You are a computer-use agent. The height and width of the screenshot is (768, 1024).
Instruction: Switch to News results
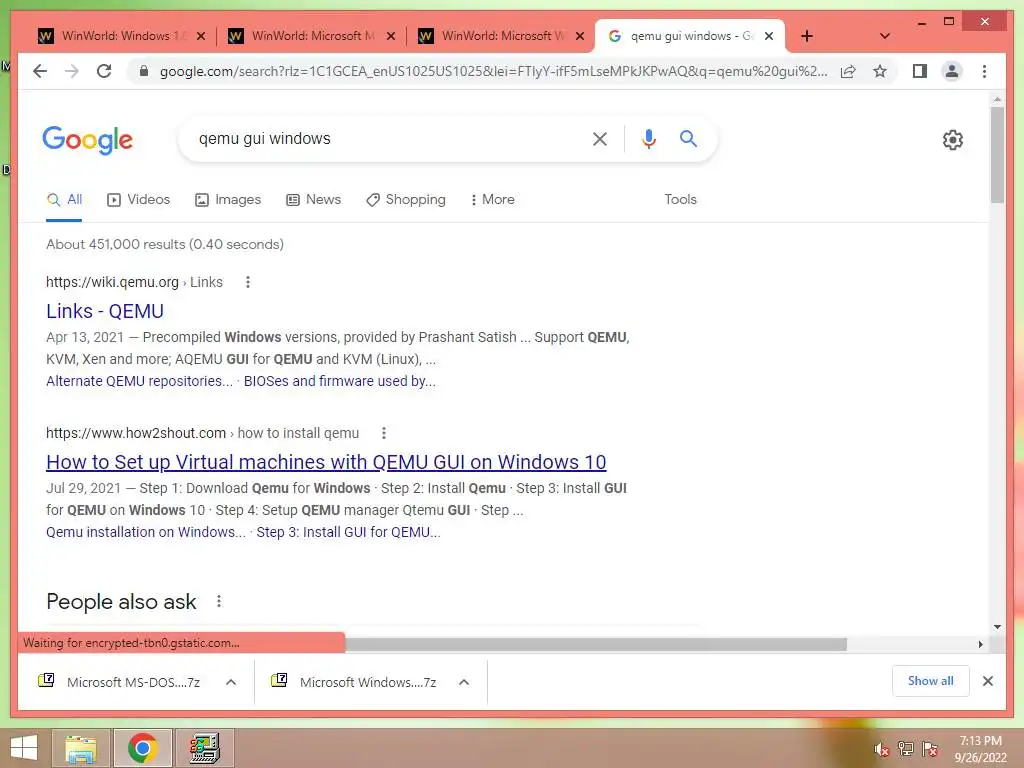pos(313,200)
